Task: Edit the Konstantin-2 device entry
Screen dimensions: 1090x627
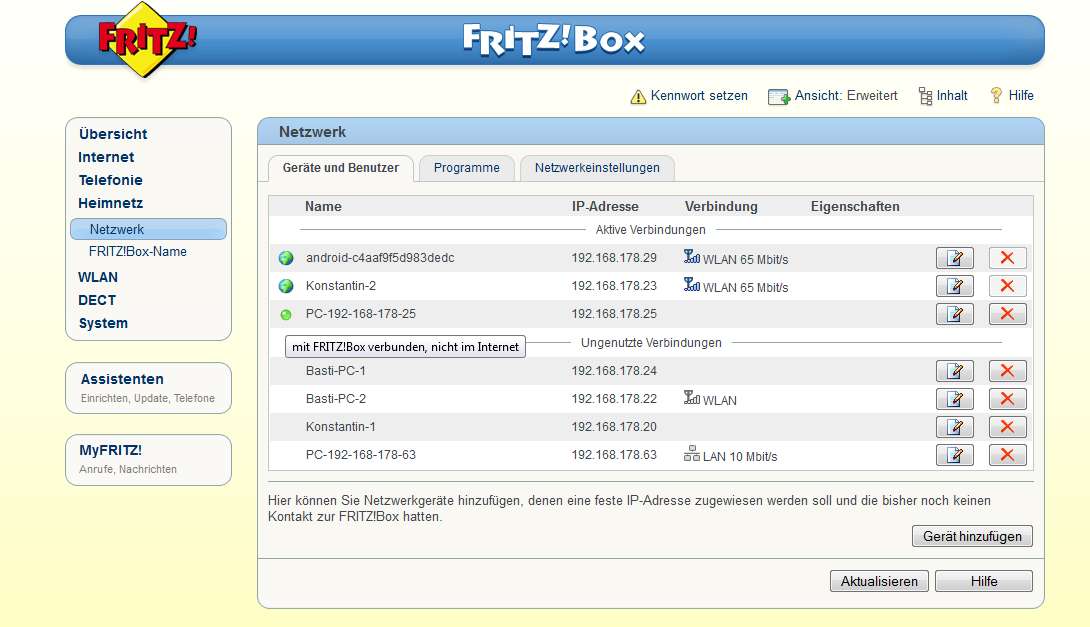Action: tap(954, 286)
